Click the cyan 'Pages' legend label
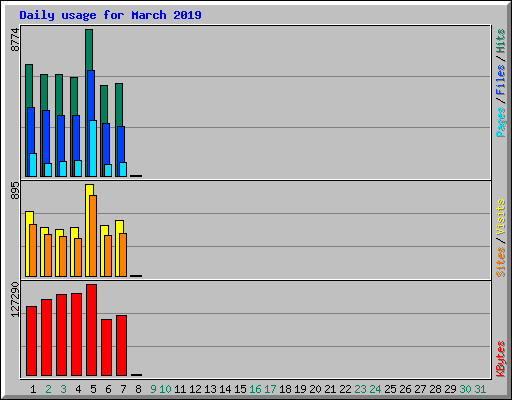 pyautogui.click(x=501, y=122)
